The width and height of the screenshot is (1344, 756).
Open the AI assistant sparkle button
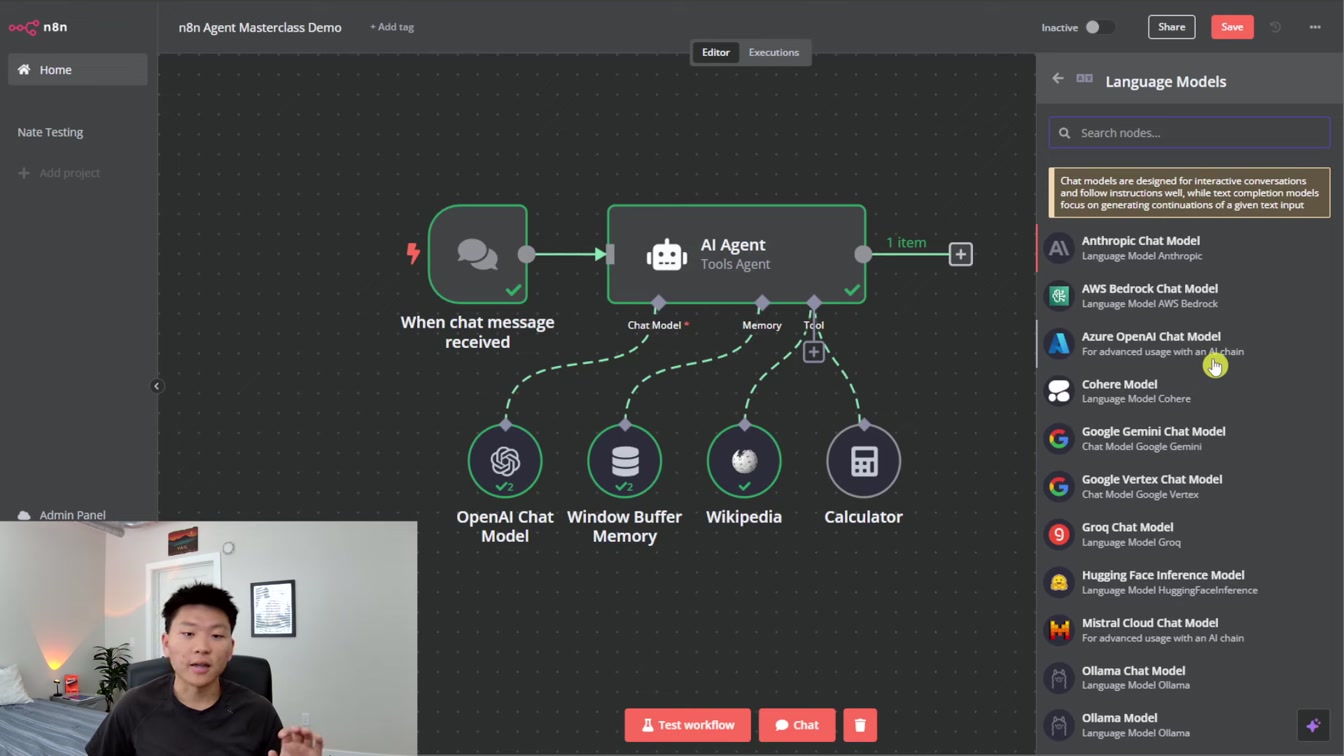pos(1313,725)
